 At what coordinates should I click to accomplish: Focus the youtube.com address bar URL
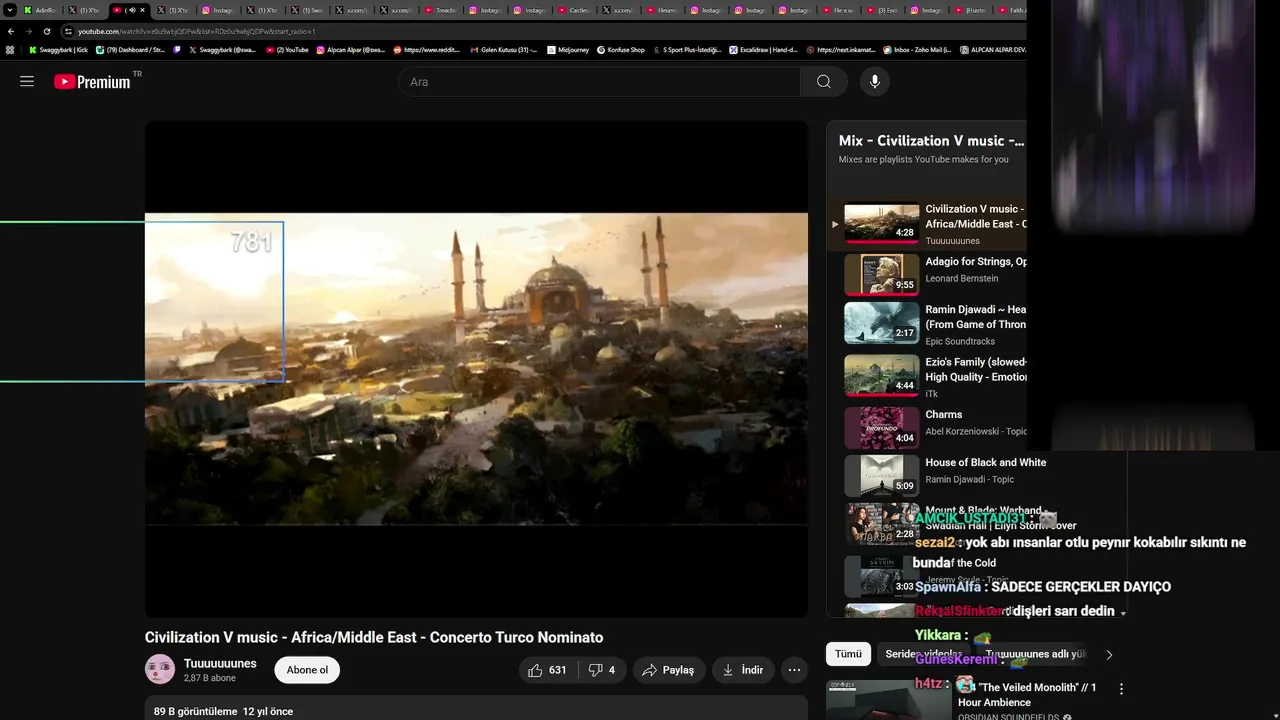click(x=196, y=31)
